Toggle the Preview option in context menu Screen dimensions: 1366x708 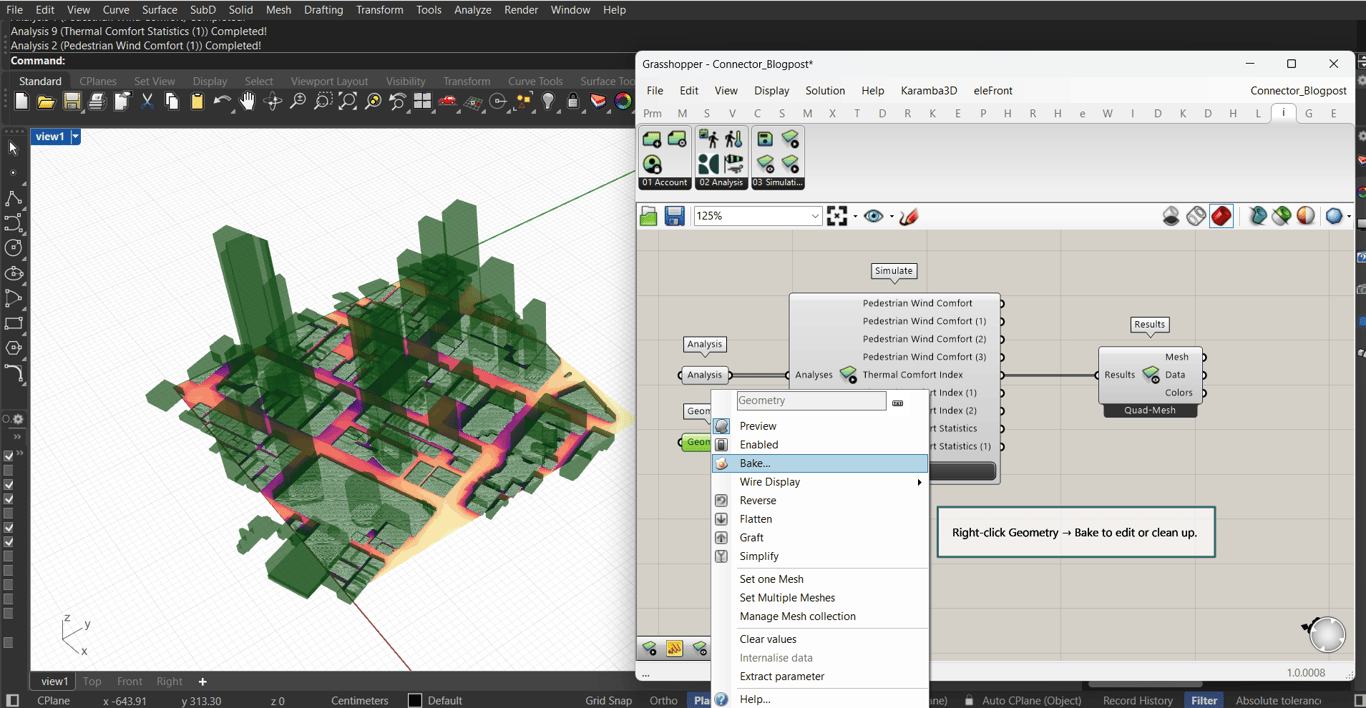758,426
